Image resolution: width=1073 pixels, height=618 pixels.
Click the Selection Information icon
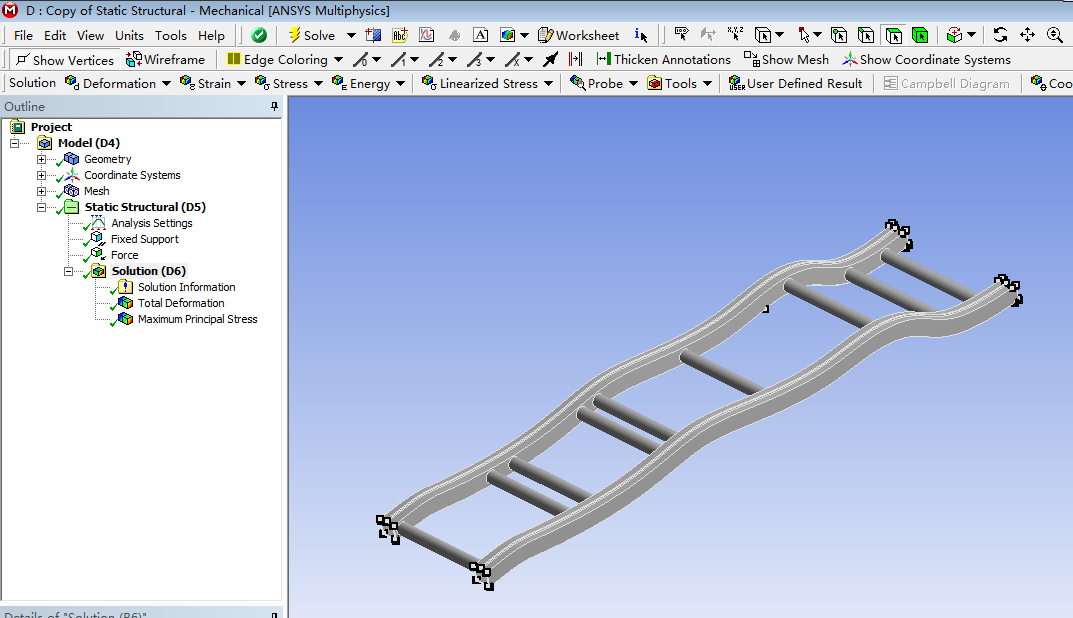(641, 35)
